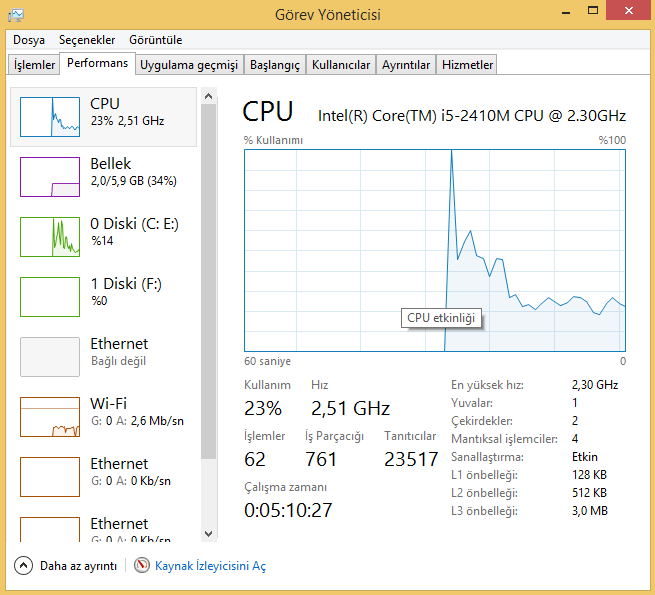Click the CPU usage graph area
Image resolution: width=655 pixels, height=595 pixels.
tap(434, 250)
